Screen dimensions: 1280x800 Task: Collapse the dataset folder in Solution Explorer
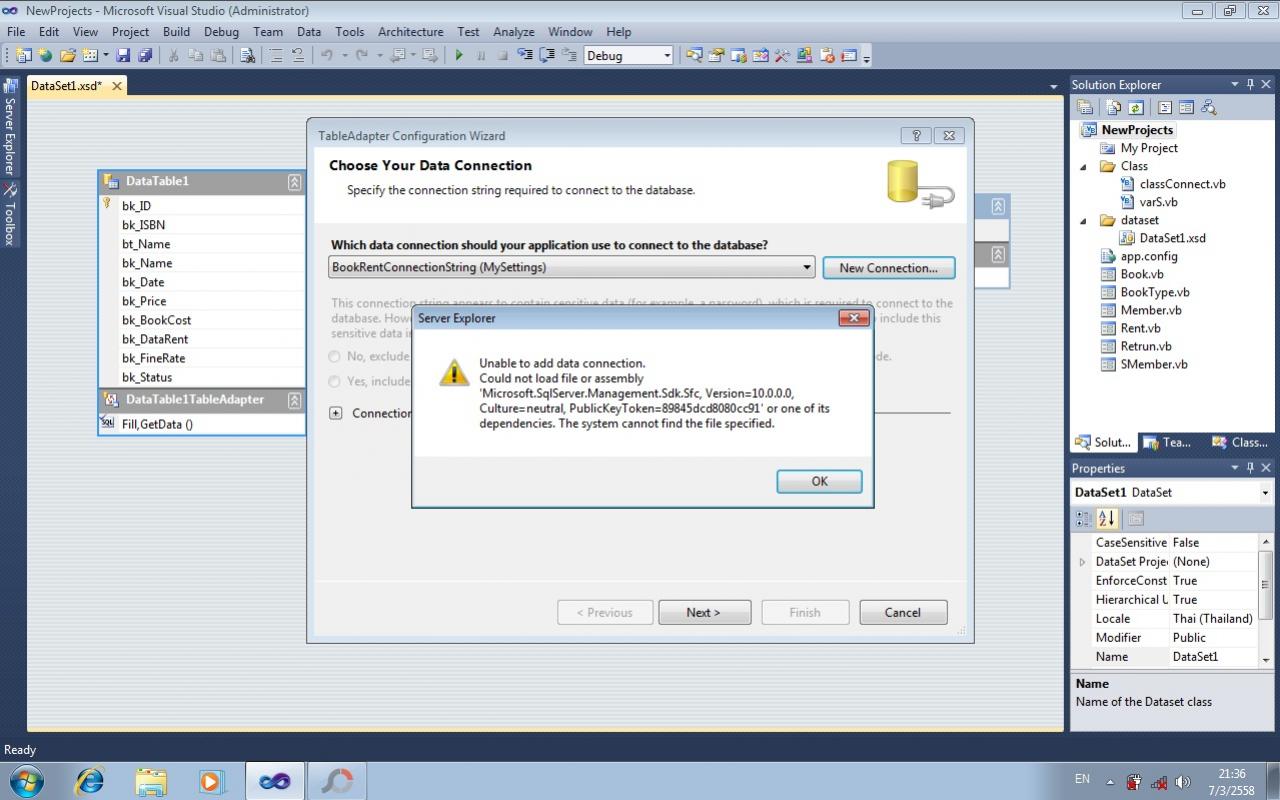click(x=1083, y=221)
